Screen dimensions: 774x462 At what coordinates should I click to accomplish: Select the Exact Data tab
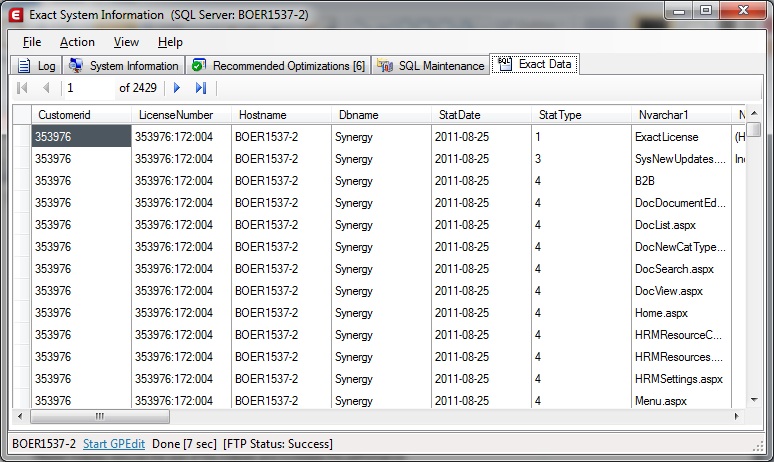tap(535, 64)
